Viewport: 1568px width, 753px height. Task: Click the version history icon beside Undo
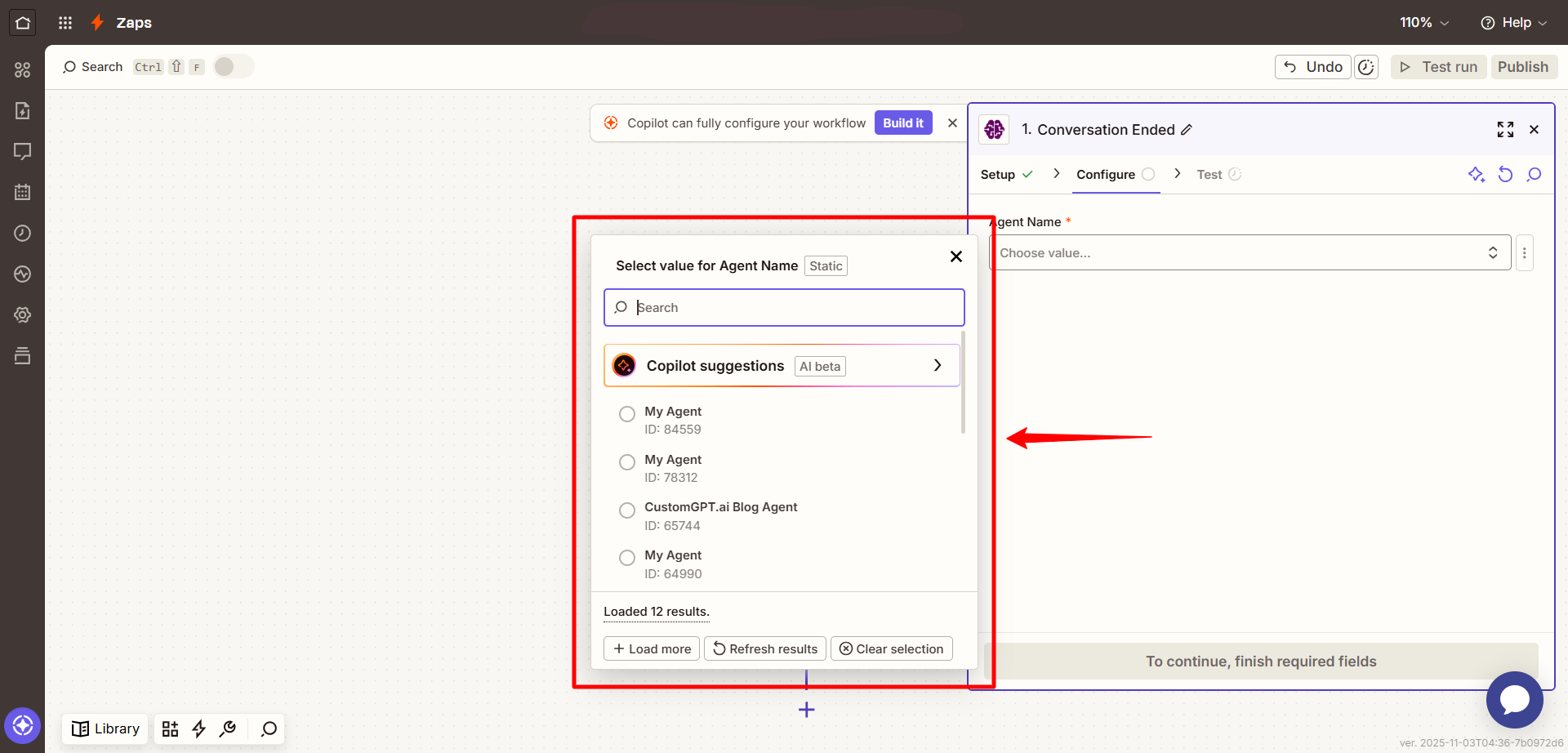[1366, 67]
